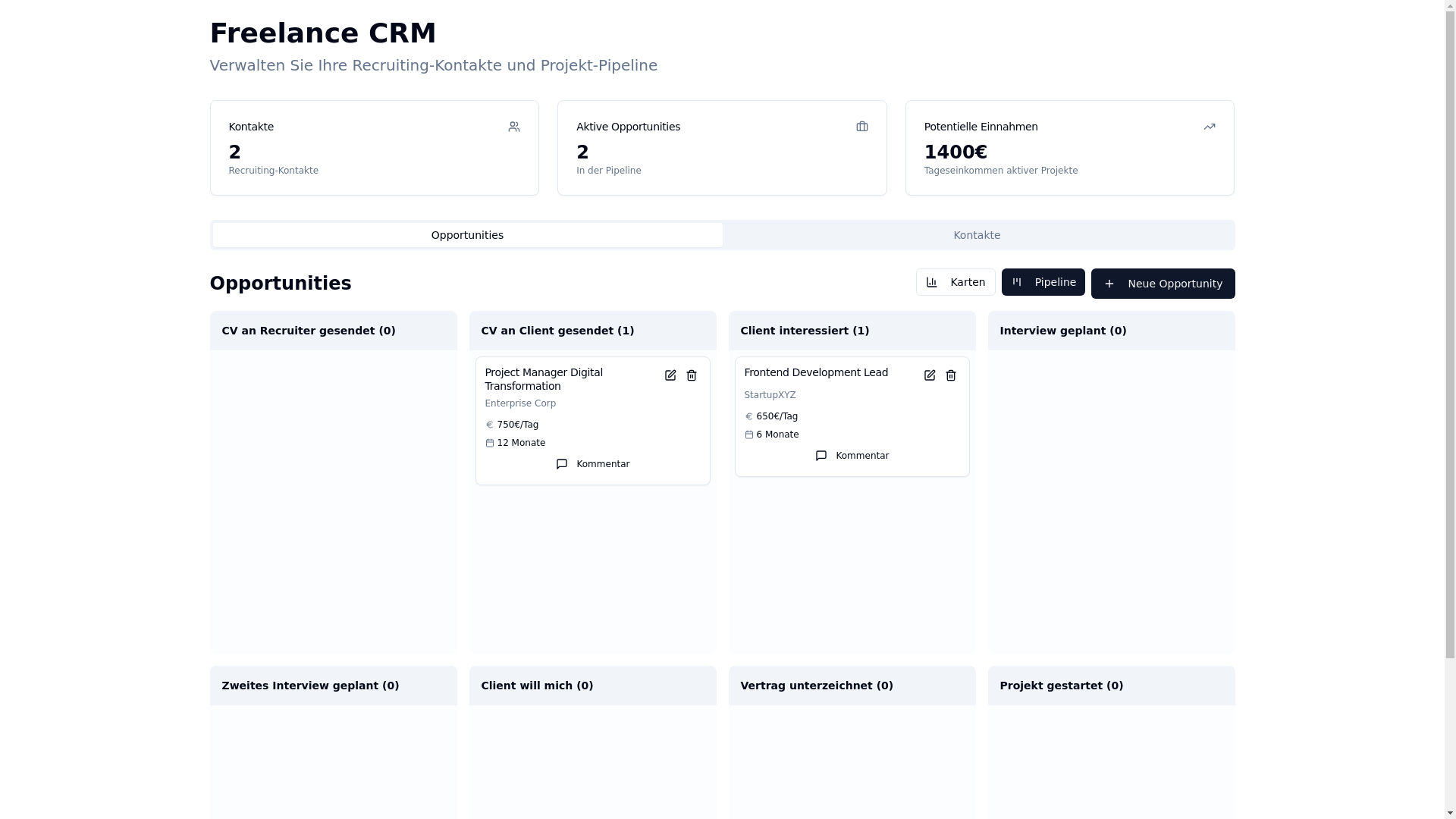
Task: Switch to the Opportunities tab
Action: point(467,235)
